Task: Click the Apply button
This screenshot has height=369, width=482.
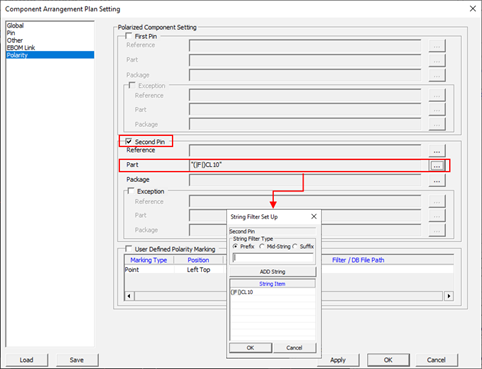Action: (338, 360)
